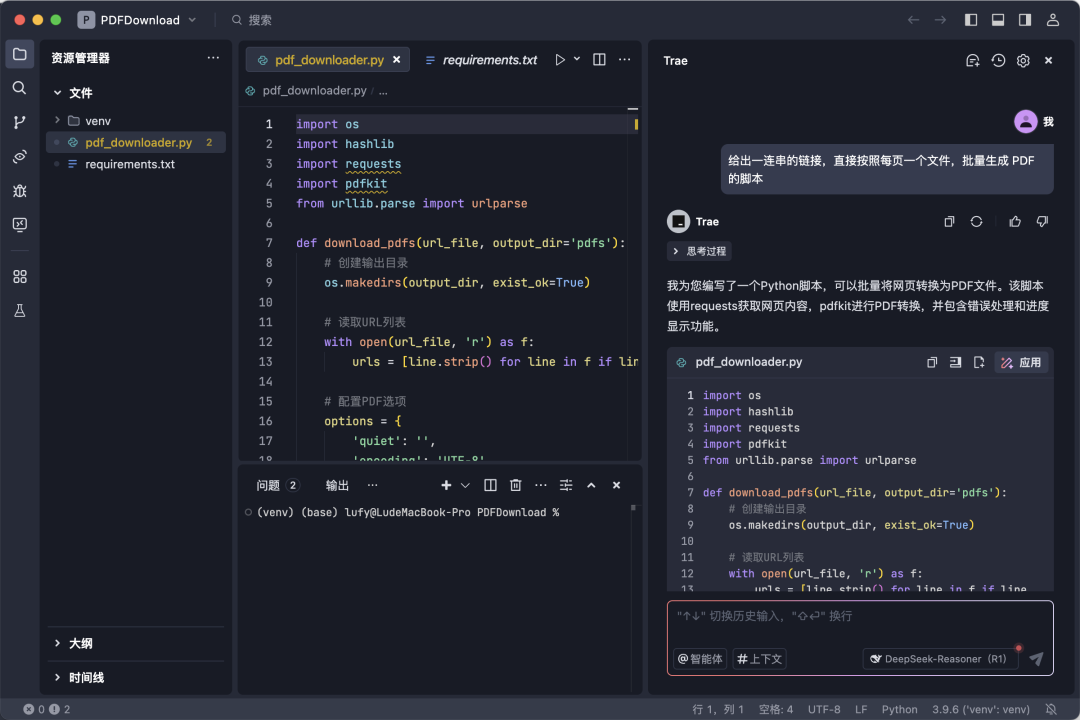Click the 搜索 search field
The width and height of the screenshot is (1080, 720).
click(252, 20)
